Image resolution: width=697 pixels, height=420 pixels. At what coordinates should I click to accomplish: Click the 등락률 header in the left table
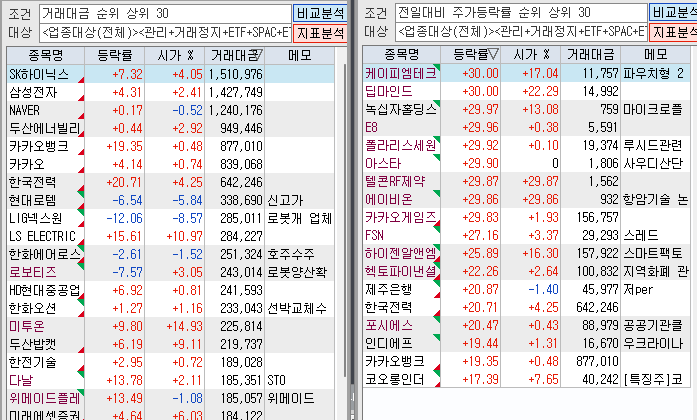point(115,56)
